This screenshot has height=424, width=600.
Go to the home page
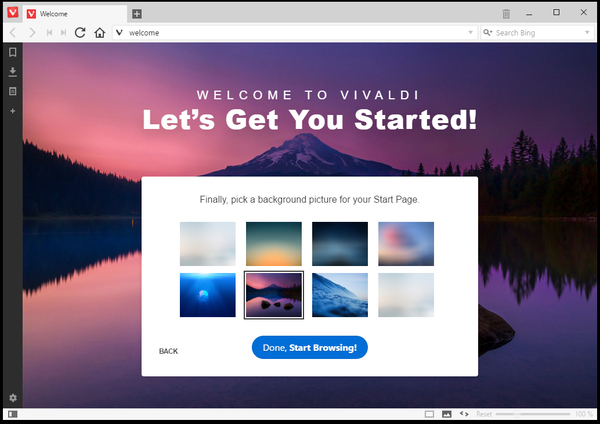point(100,33)
